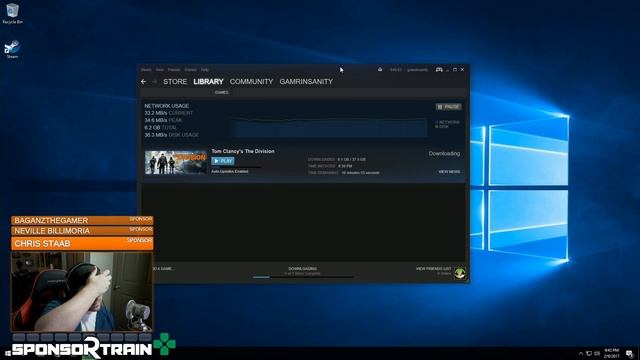This screenshot has width=640, height=360.
Task: Click the Auto-Updates Enabled text
Action: pyautogui.click(x=230, y=171)
